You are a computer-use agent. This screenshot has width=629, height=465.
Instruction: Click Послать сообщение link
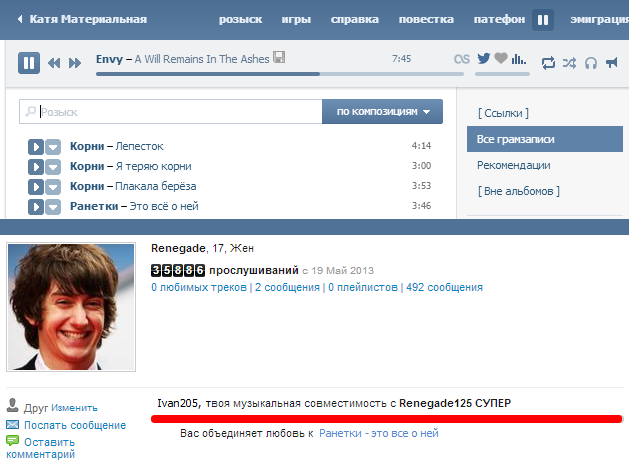pyautogui.click(x=75, y=425)
